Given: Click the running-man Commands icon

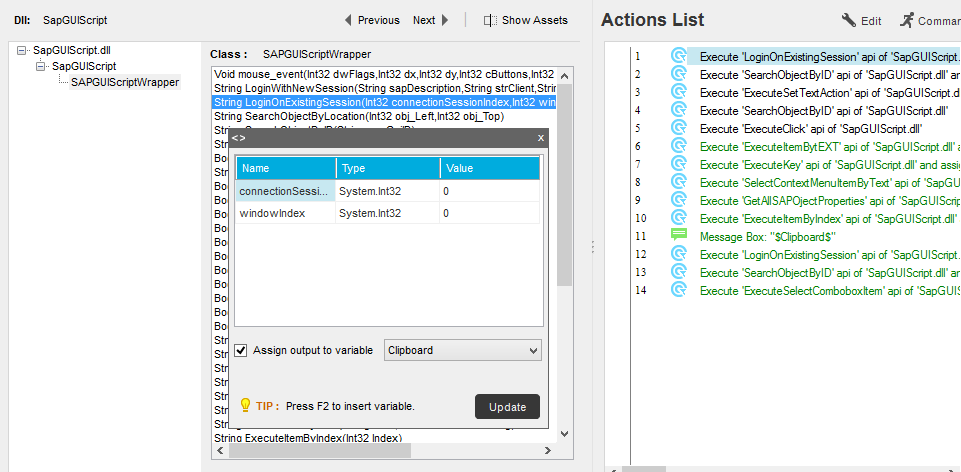Looking at the screenshot, I should [x=907, y=20].
